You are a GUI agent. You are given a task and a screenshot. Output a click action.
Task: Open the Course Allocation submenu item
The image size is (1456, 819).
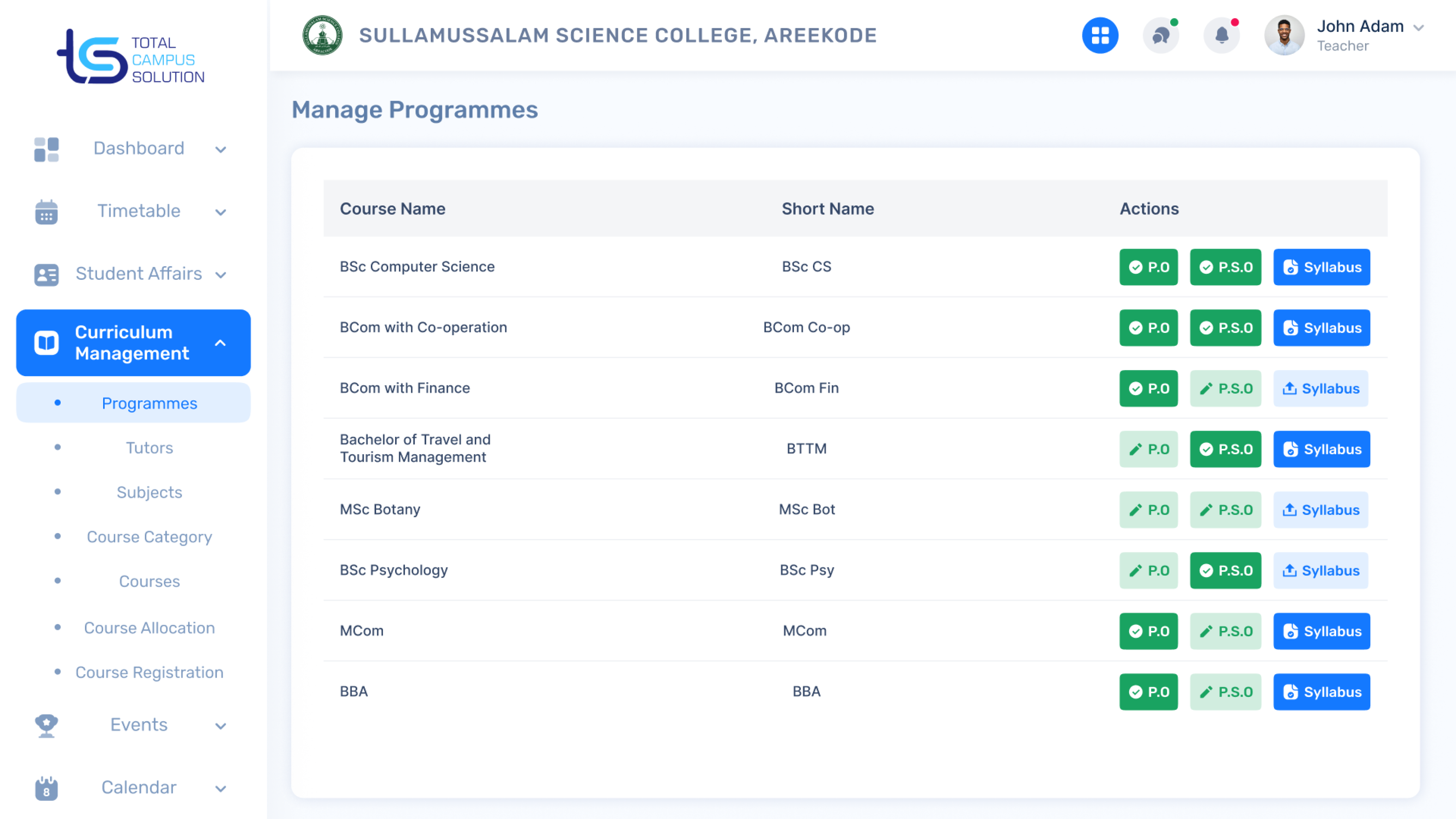point(149,628)
